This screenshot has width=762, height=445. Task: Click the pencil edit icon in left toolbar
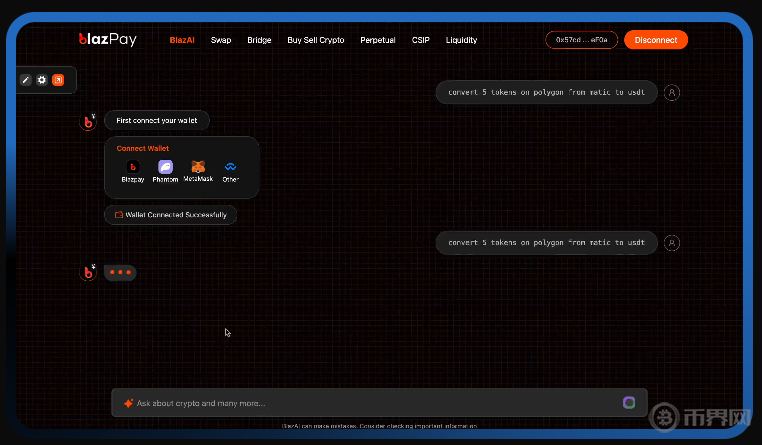coord(26,80)
